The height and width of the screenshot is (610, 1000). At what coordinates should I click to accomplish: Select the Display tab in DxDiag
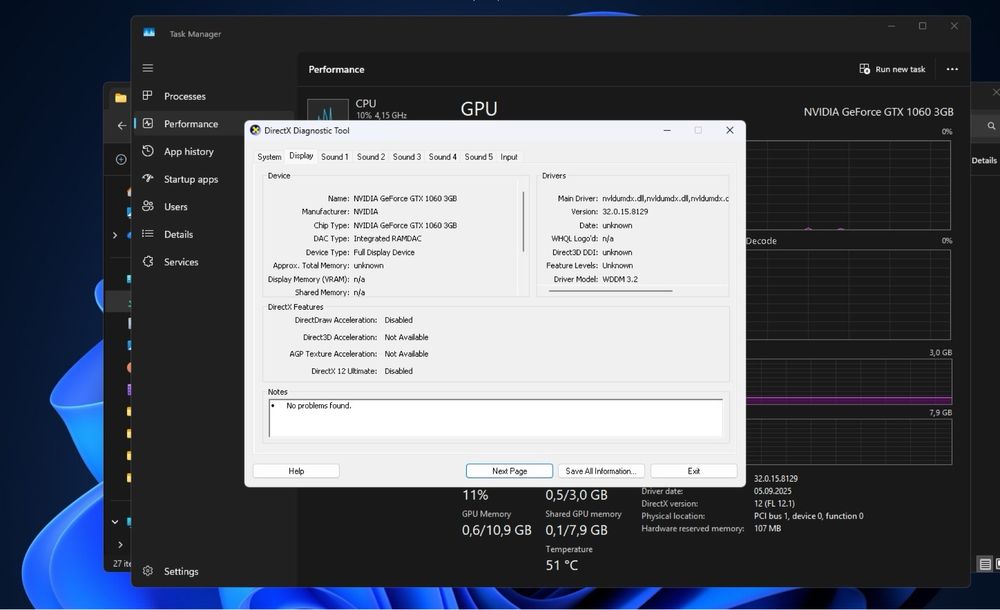tap(301, 156)
